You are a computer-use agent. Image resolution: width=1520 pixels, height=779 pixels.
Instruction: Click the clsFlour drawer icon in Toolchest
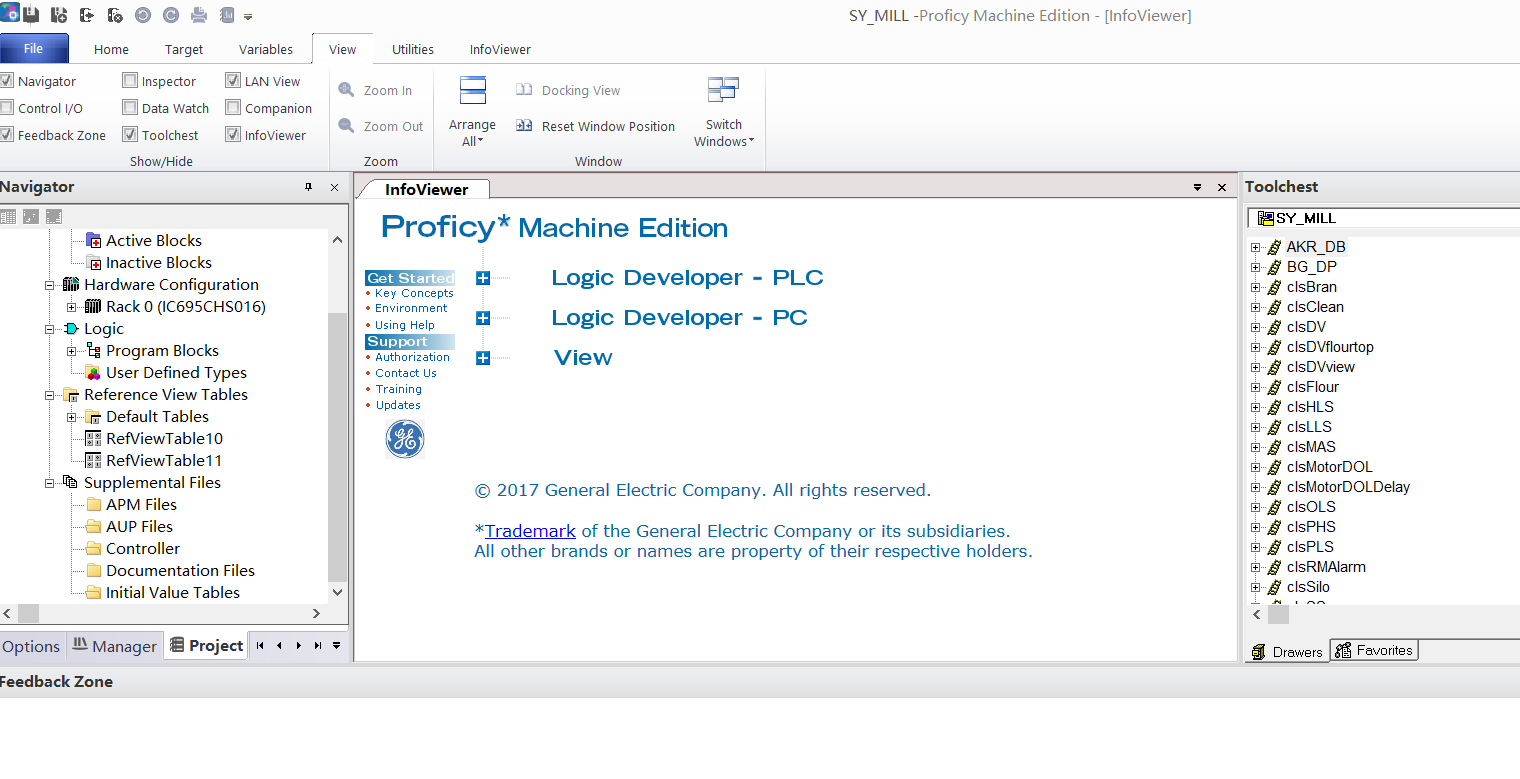pyautogui.click(x=1274, y=387)
